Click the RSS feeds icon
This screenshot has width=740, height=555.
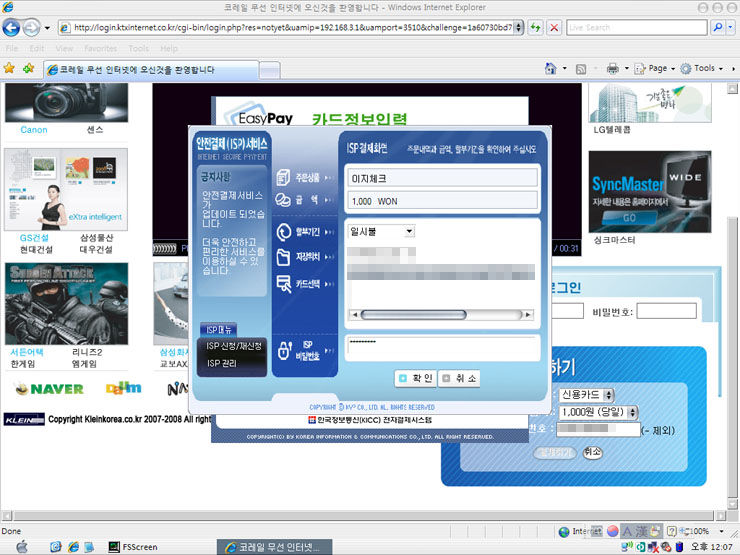coord(581,69)
